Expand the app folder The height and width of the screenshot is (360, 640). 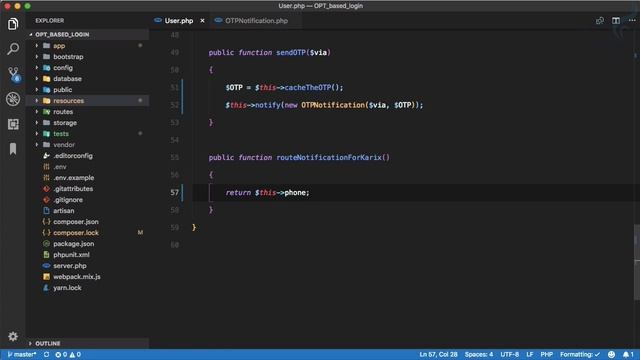click(x=88, y=46)
